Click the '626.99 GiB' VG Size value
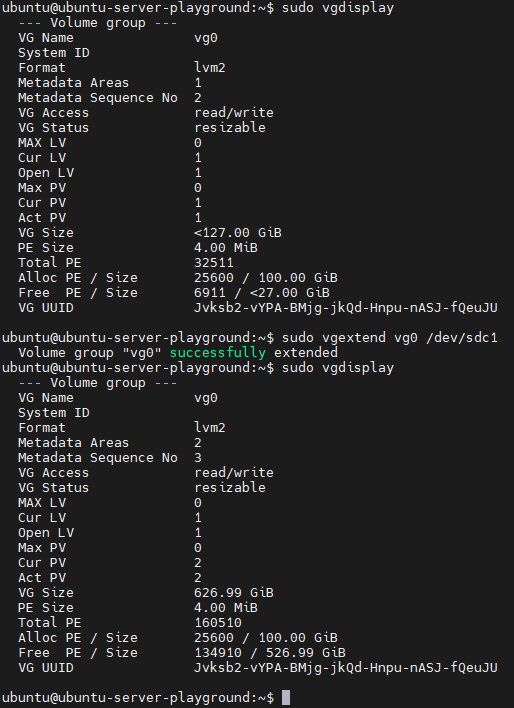Image resolution: width=514 pixels, height=708 pixels. (234, 592)
